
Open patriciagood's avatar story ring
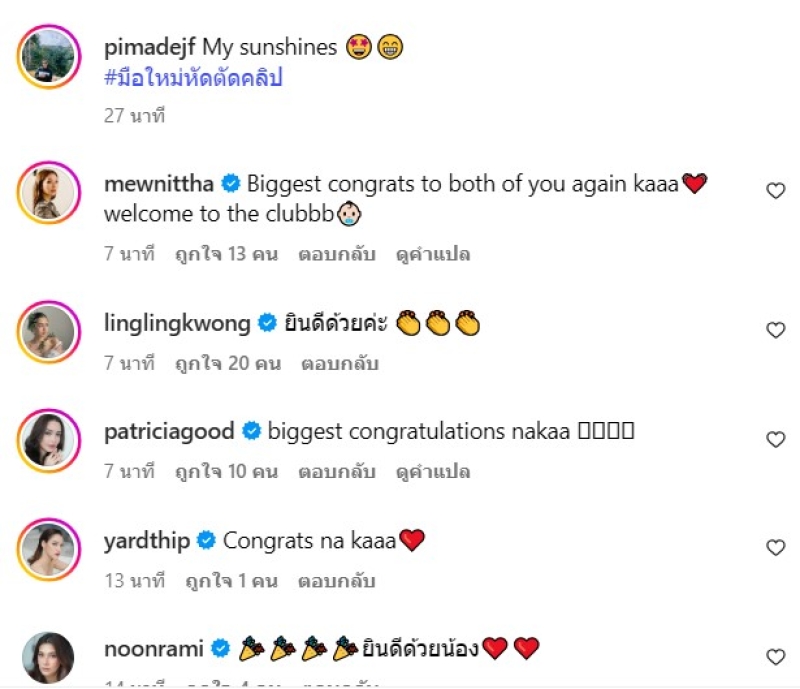(x=48, y=440)
